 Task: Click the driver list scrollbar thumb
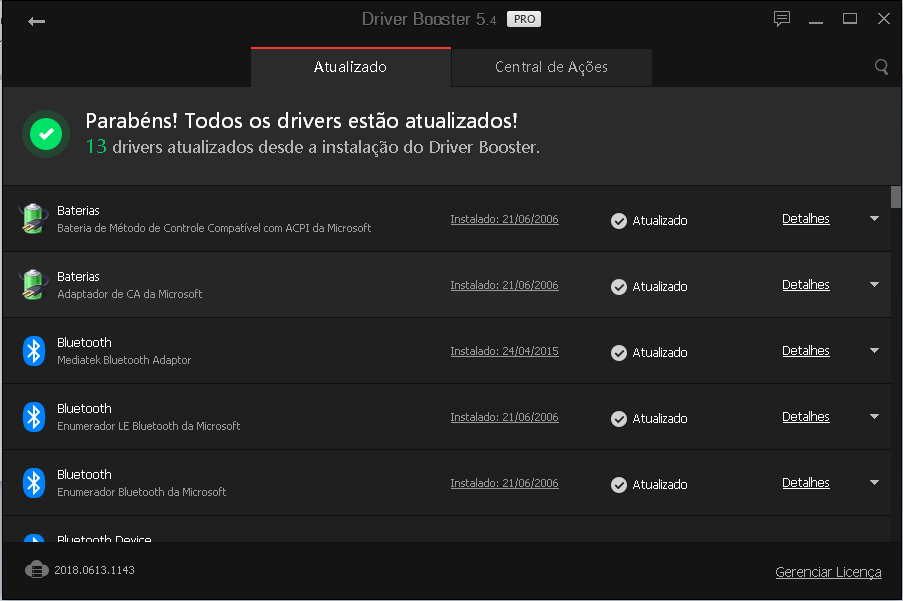point(896,197)
